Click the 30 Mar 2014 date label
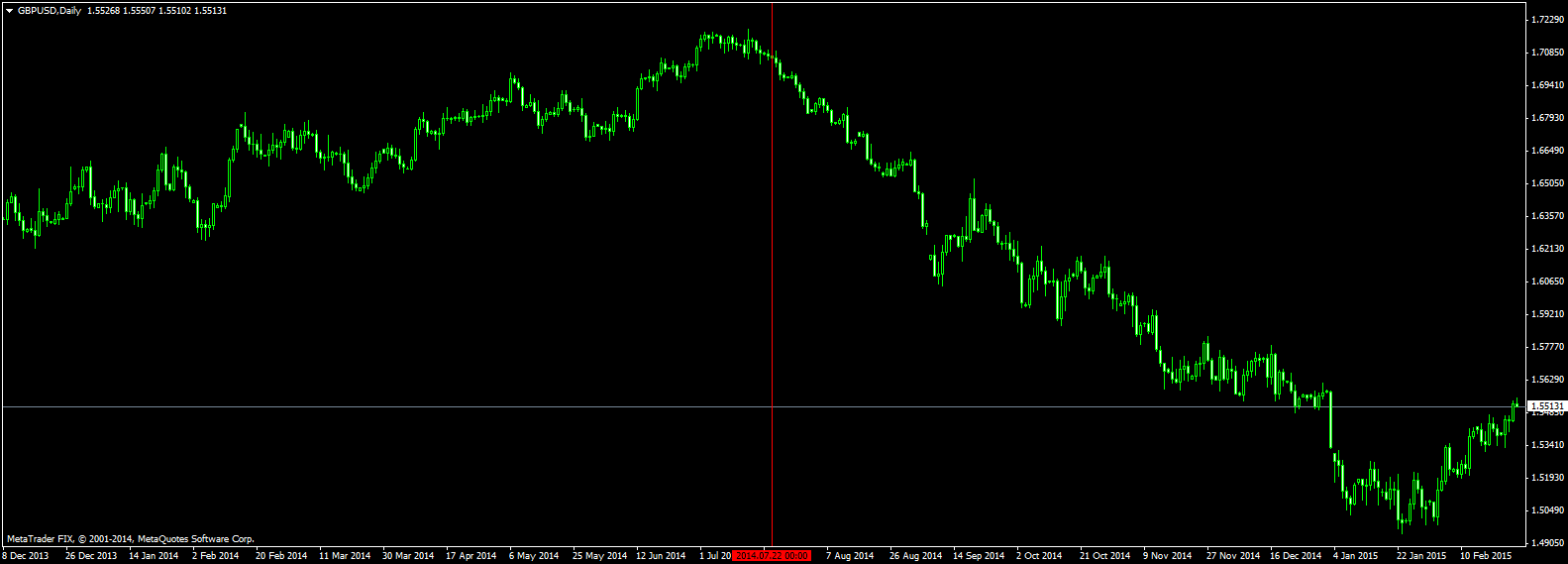This screenshot has width=1568, height=564. pyautogui.click(x=408, y=556)
